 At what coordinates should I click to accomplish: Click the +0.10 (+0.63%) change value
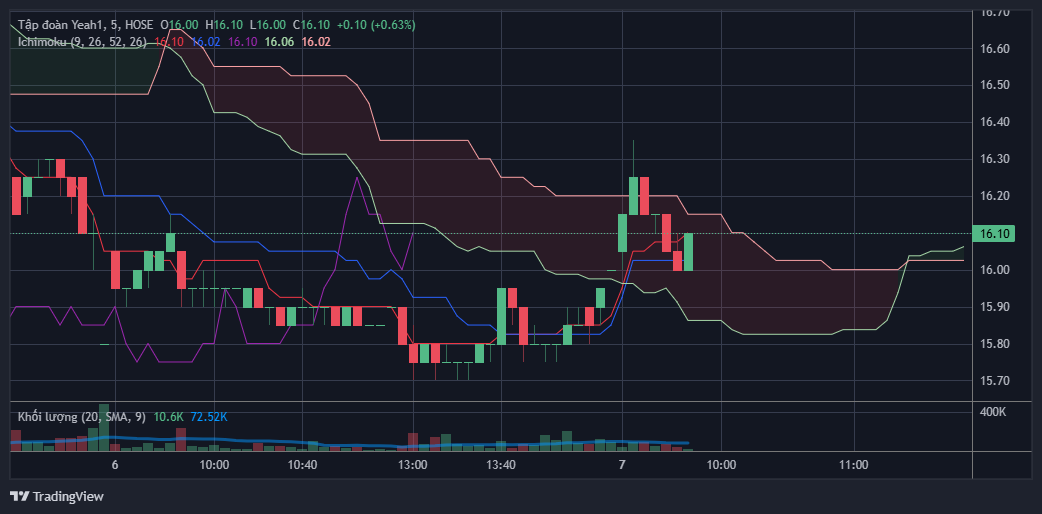click(376, 25)
